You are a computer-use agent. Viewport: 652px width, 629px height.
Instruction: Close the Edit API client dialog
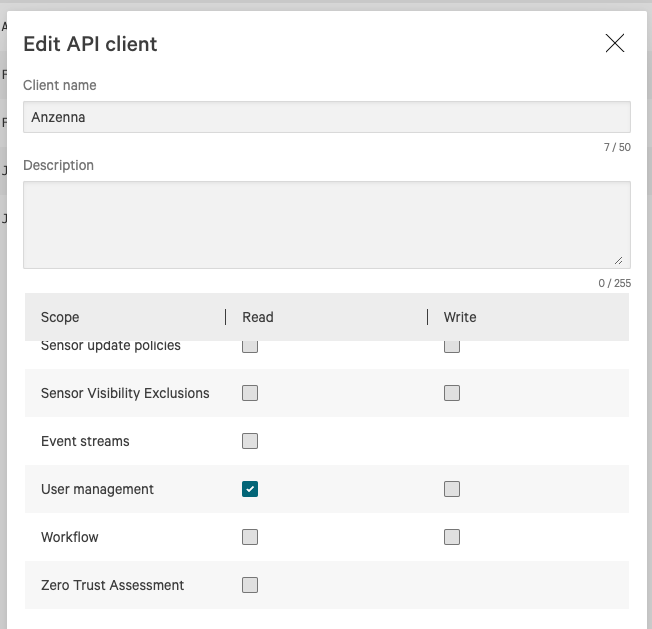point(615,43)
